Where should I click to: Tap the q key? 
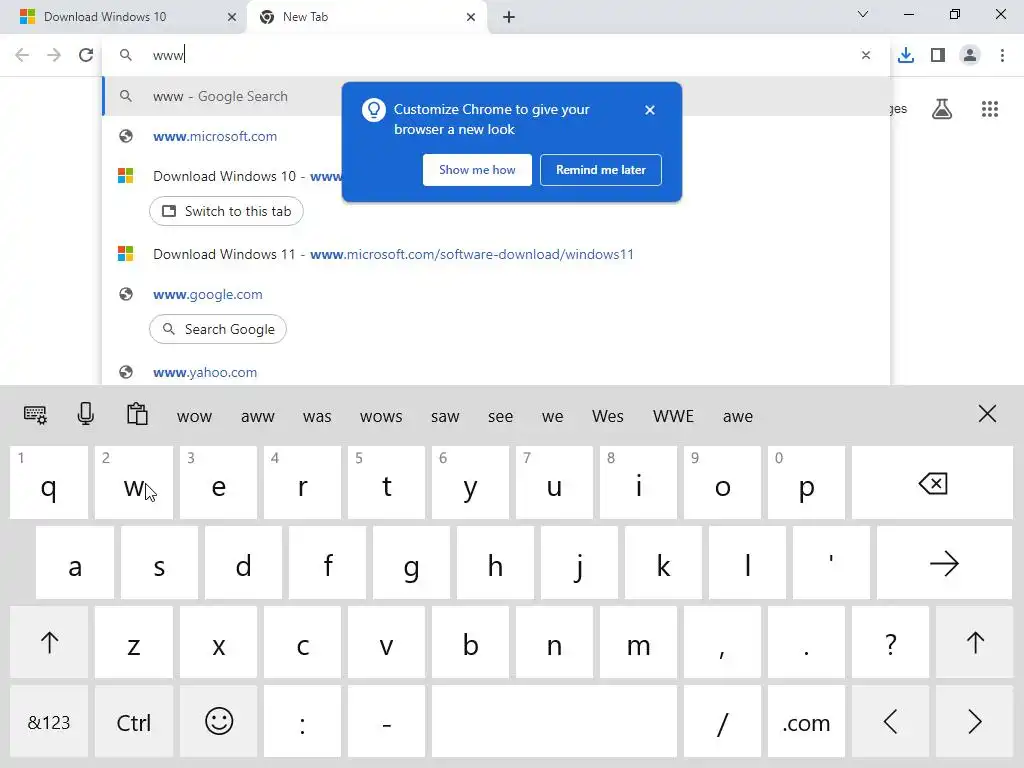49,483
